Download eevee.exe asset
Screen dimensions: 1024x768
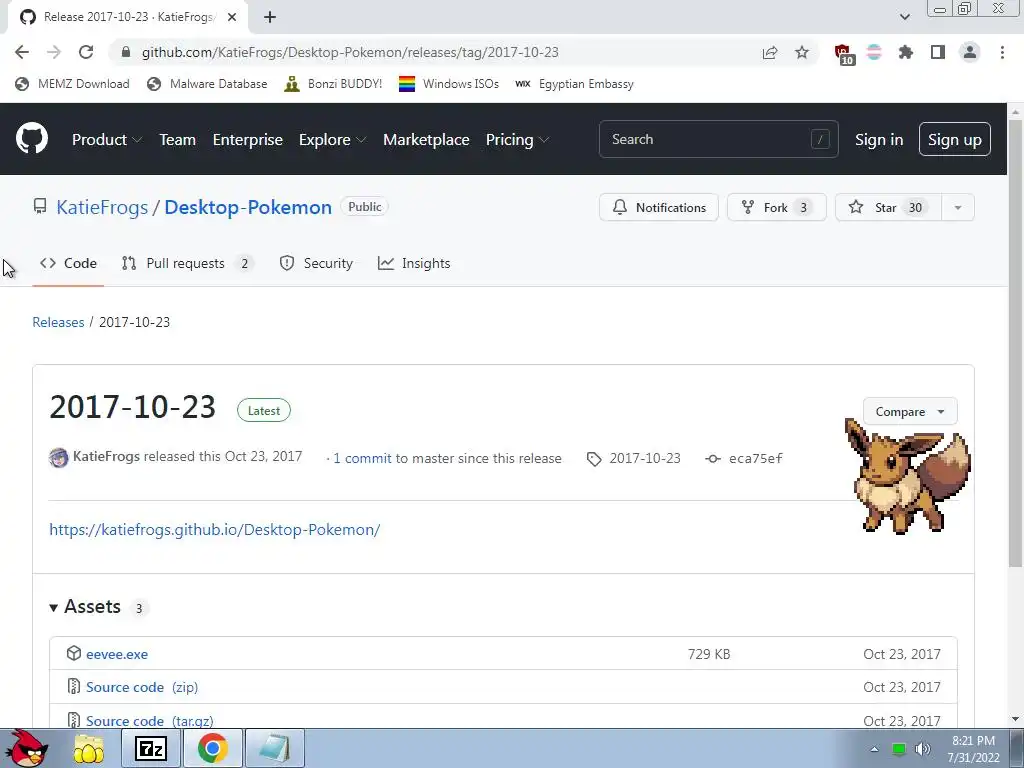[x=117, y=654]
